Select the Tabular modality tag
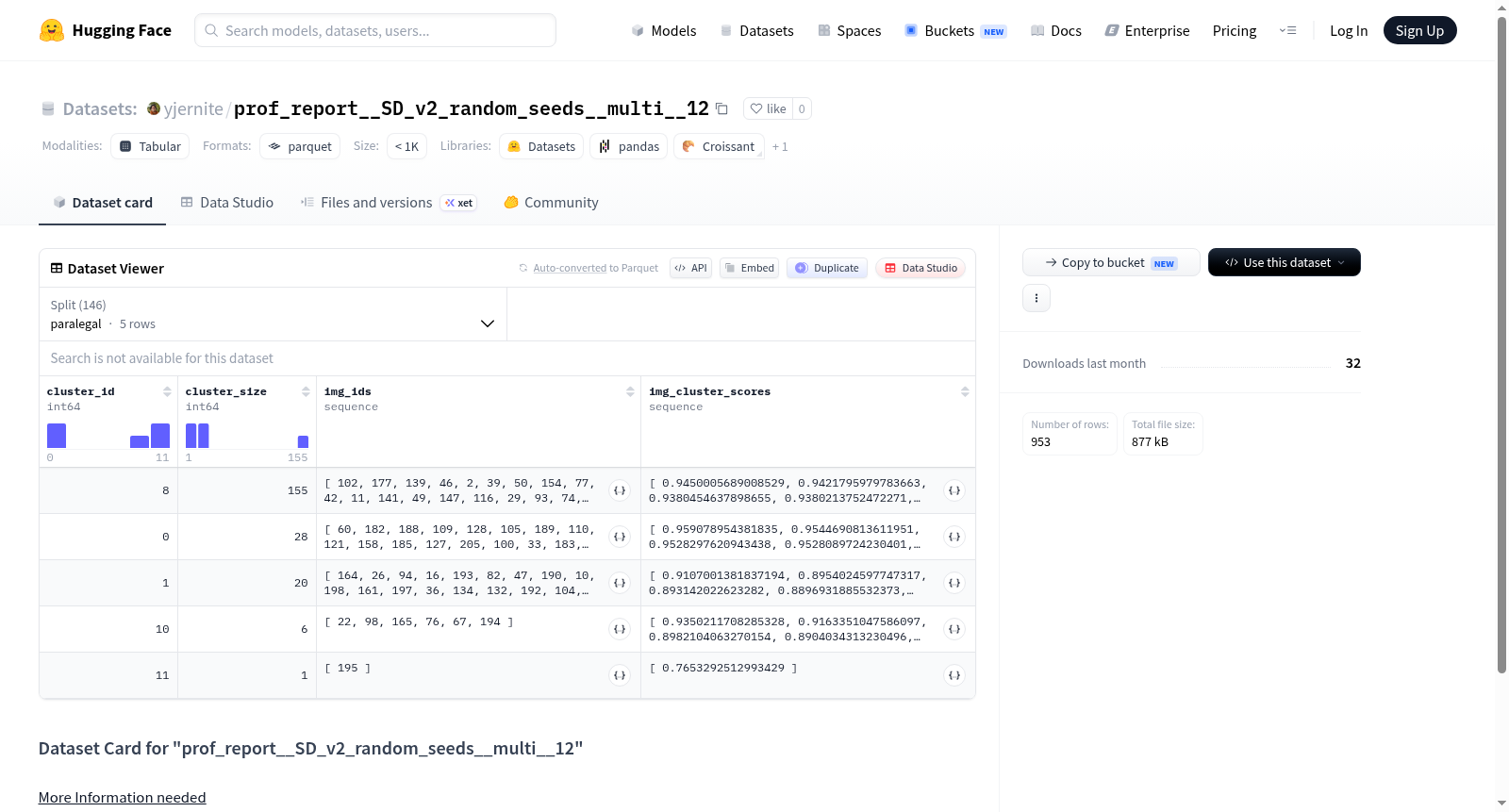The height and width of the screenshot is (812, 1509). pos(150,146)
